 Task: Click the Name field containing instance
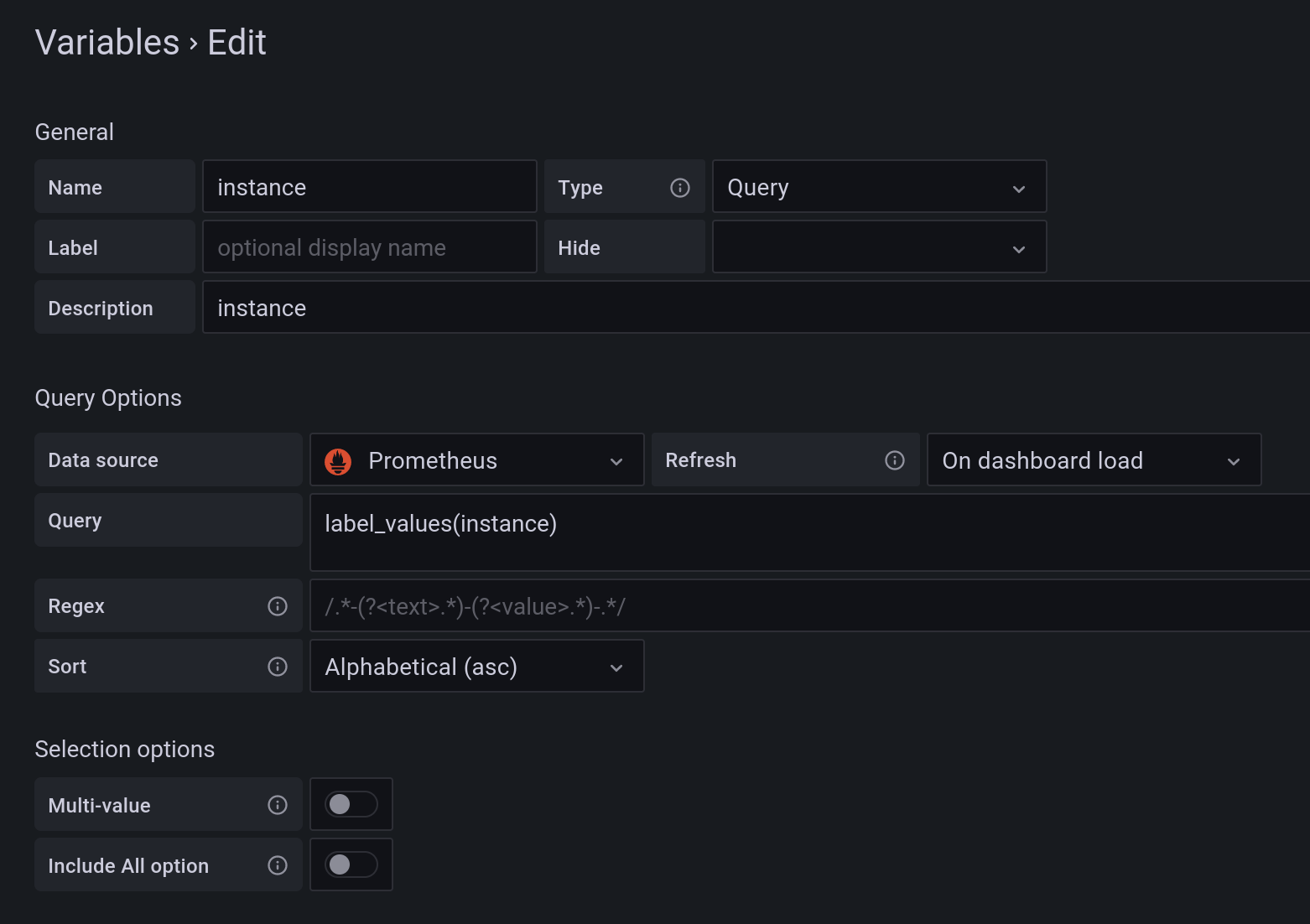click(369, 186)
